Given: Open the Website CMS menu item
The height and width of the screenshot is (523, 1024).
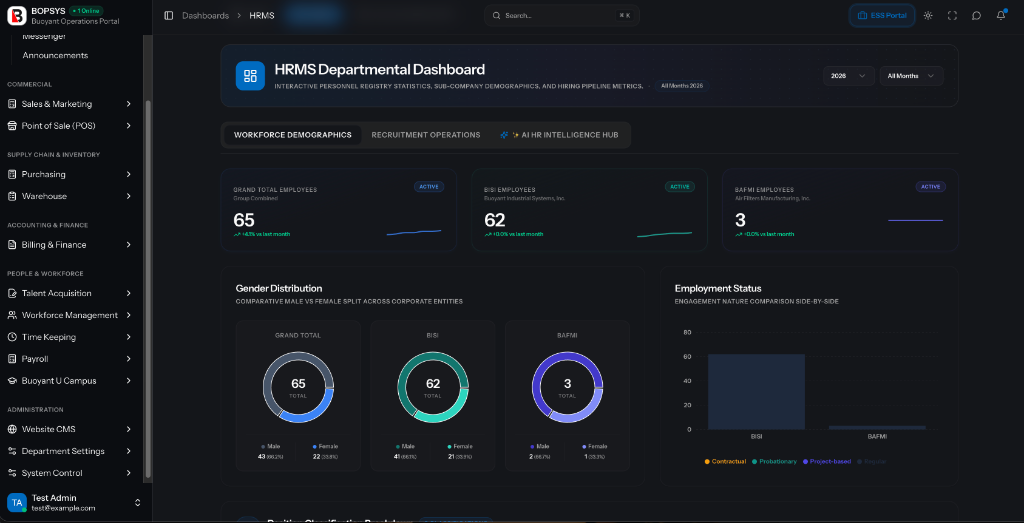Looking at the screenshot, I should coord(70,430).
